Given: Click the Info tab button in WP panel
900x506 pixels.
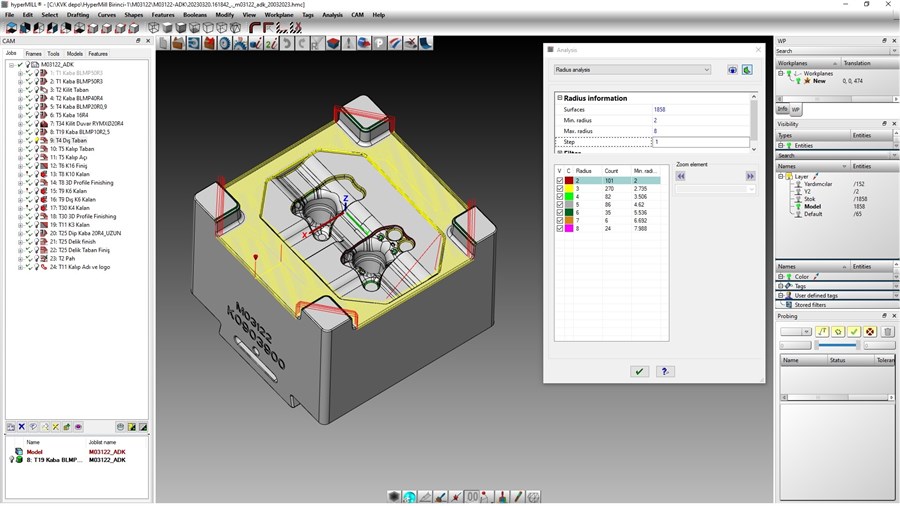Looking at the screenshot, I should pyautogui.click(x=782, y=109).
